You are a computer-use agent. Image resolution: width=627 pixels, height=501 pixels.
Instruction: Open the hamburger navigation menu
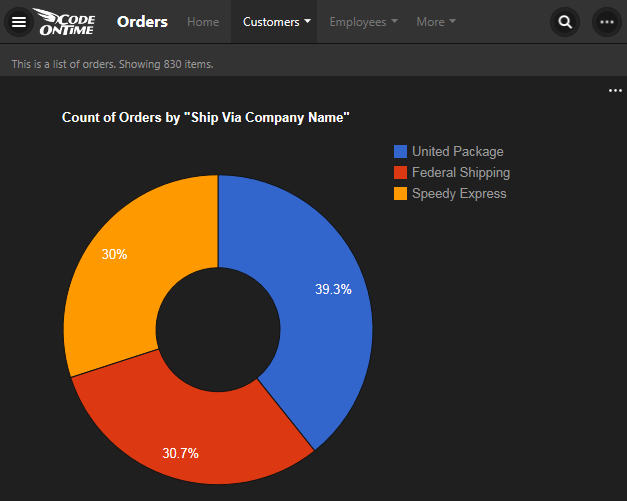19,21
